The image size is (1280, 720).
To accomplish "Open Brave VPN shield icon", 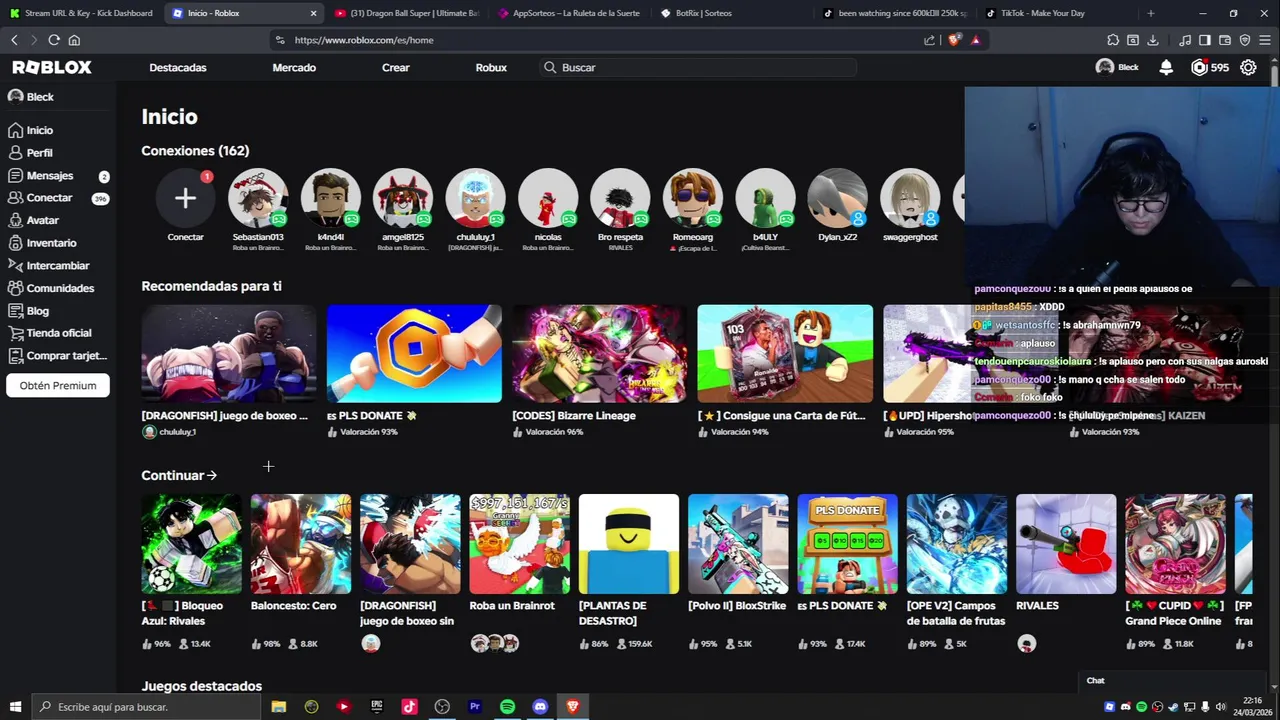I will [1245, 40].
